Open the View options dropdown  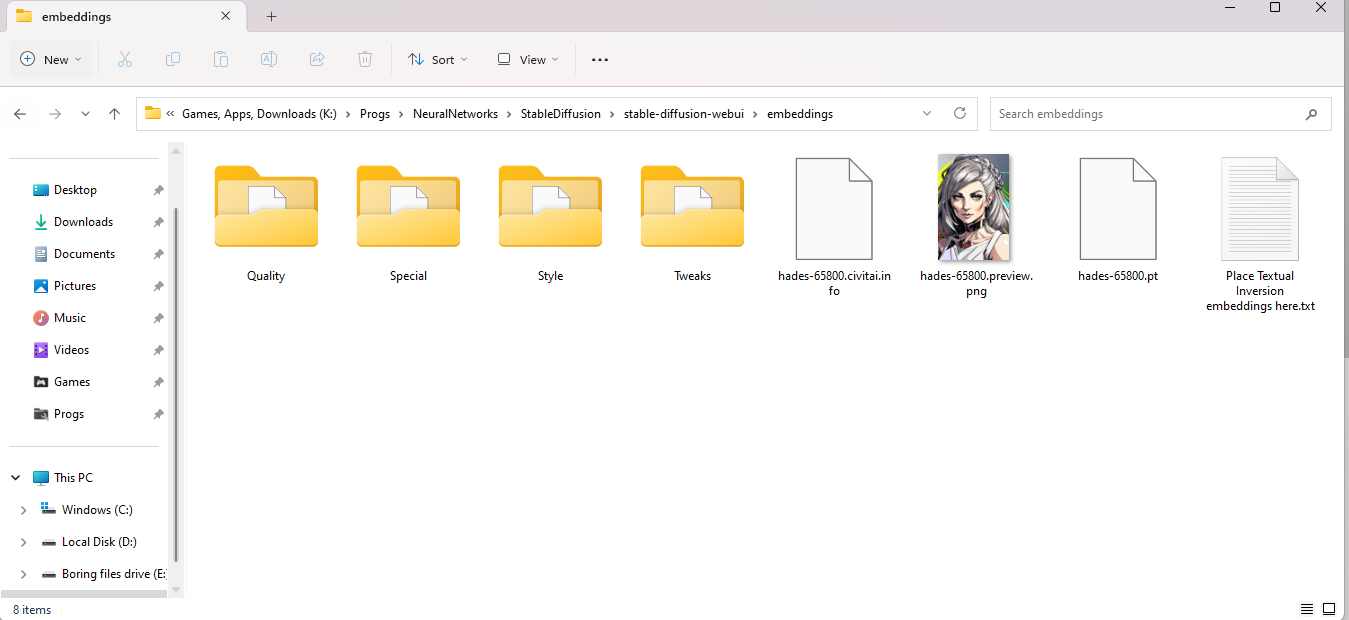(528, 60)
